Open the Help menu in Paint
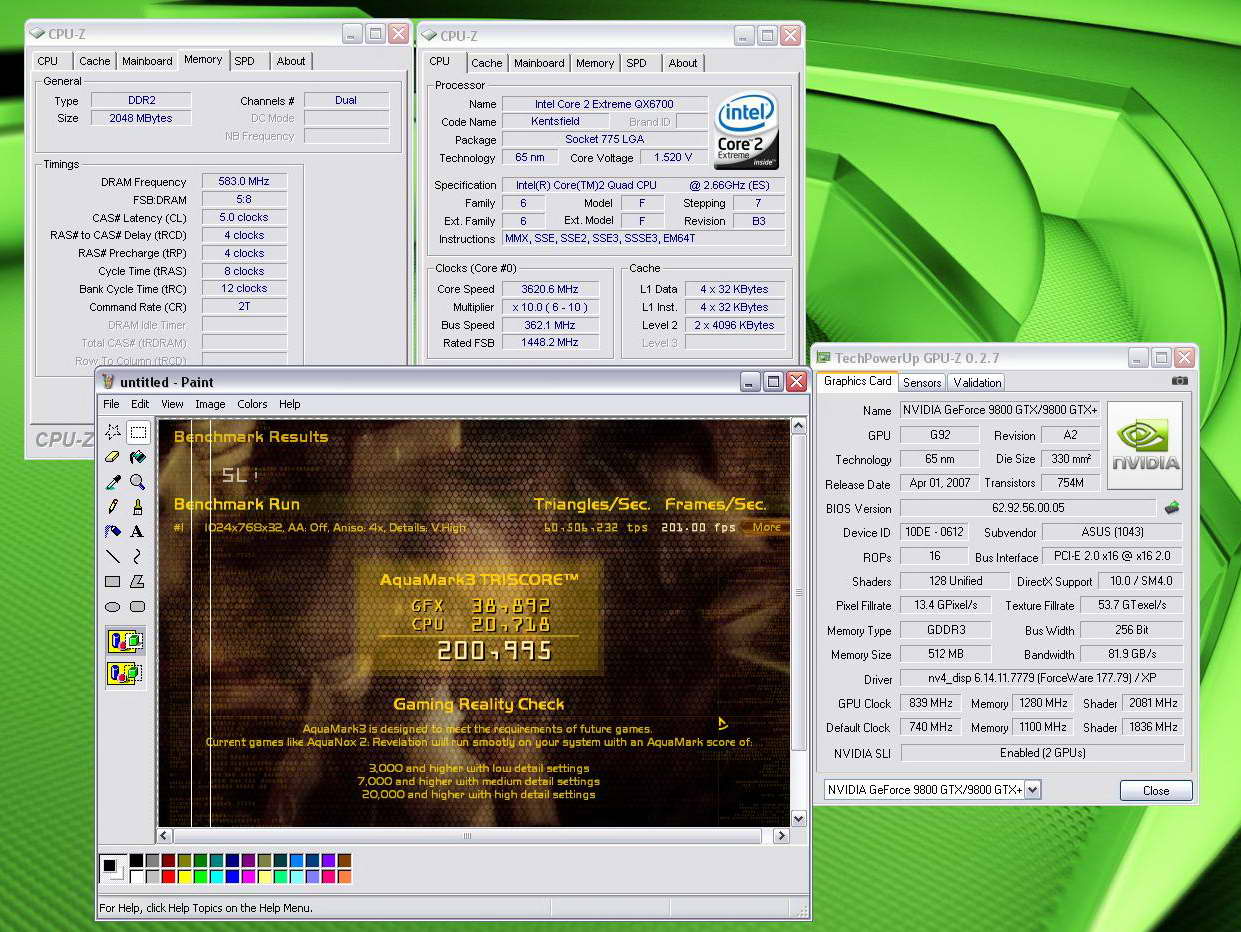1241x932 pixels. coord(290,404)
